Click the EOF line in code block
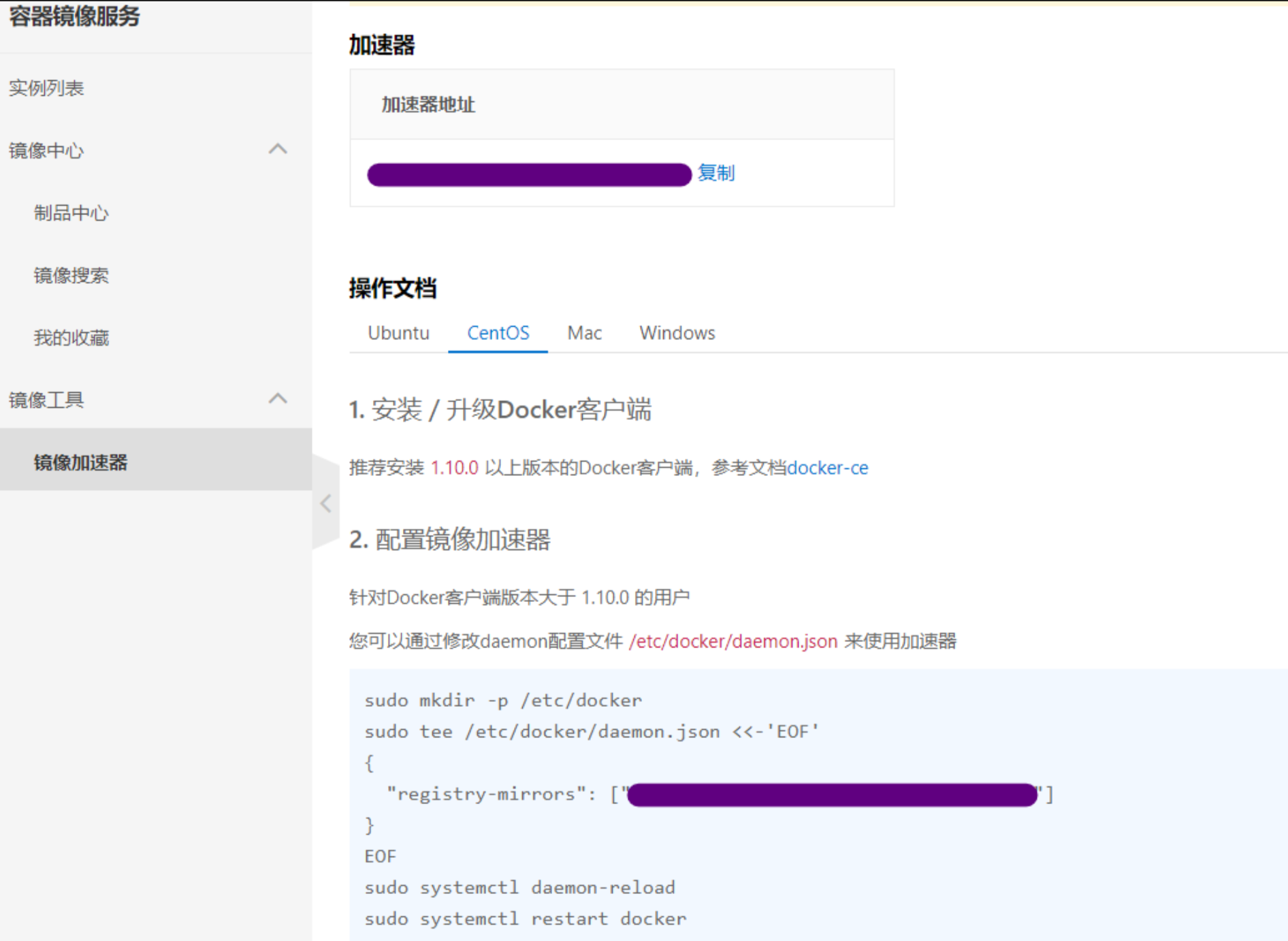 tap(380, 857)
